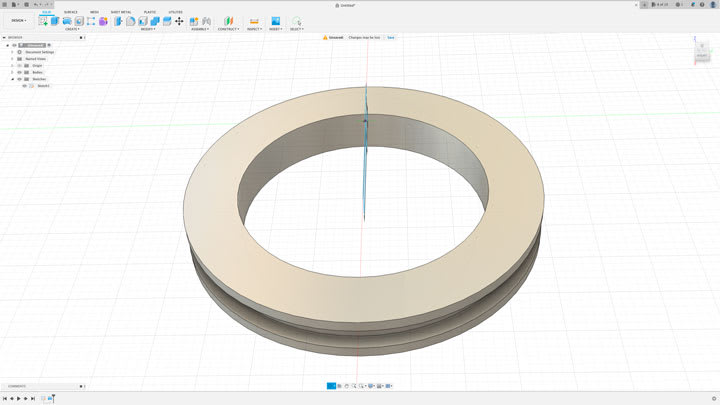Screen dimensions: 720x405
Task: Switch to the Utilities tab
Action: point(175,12)
